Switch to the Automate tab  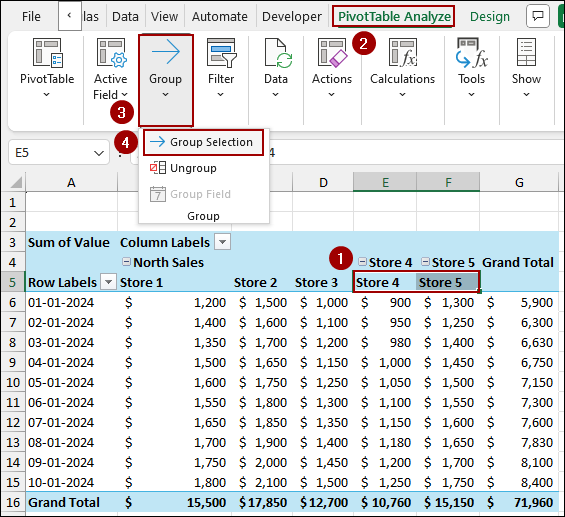219,17
